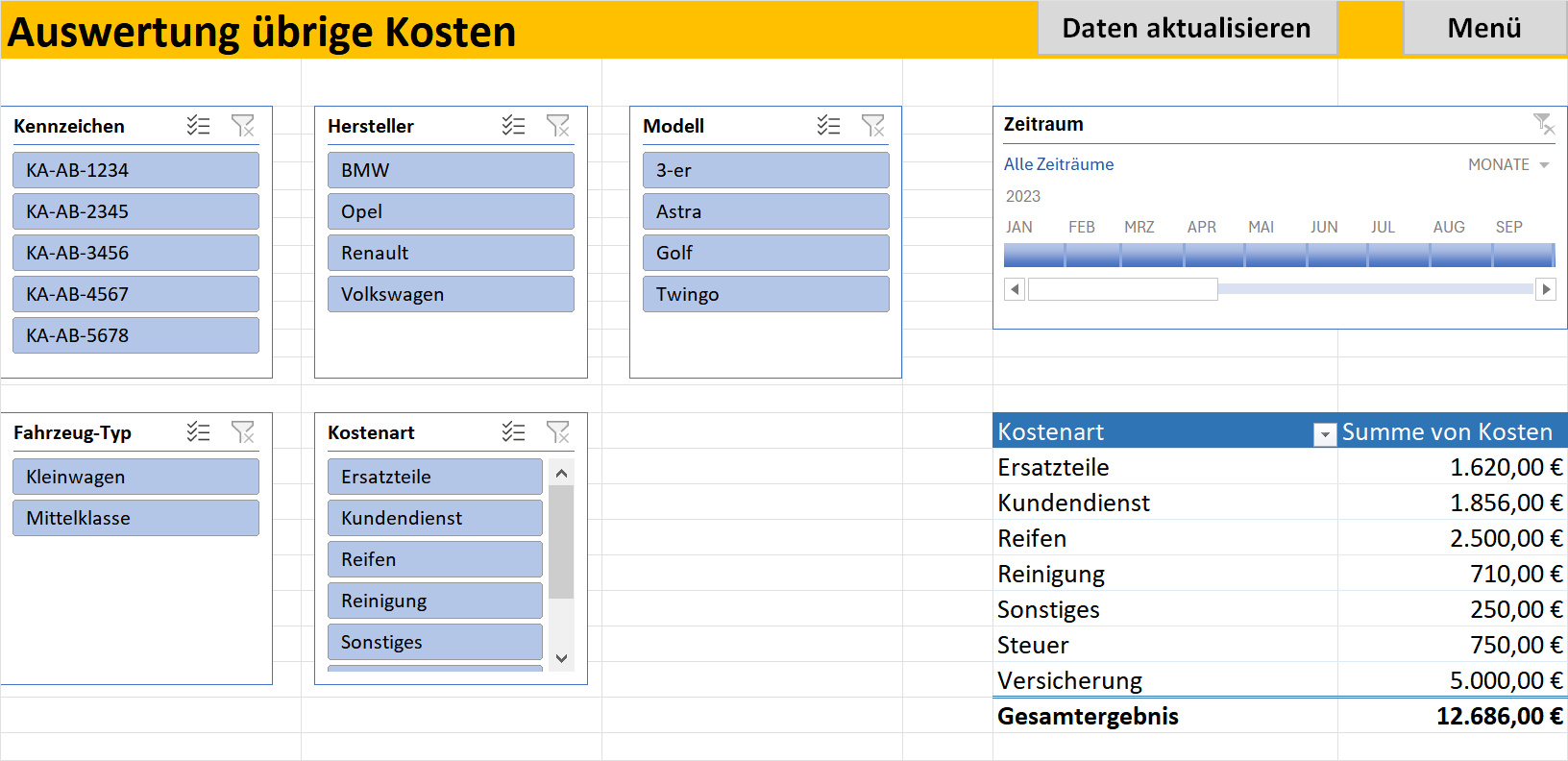Viewport: 1568px width, 761px height.
Task: Clear filter on Kennzeichen slicer
Action: click(243, 126)
